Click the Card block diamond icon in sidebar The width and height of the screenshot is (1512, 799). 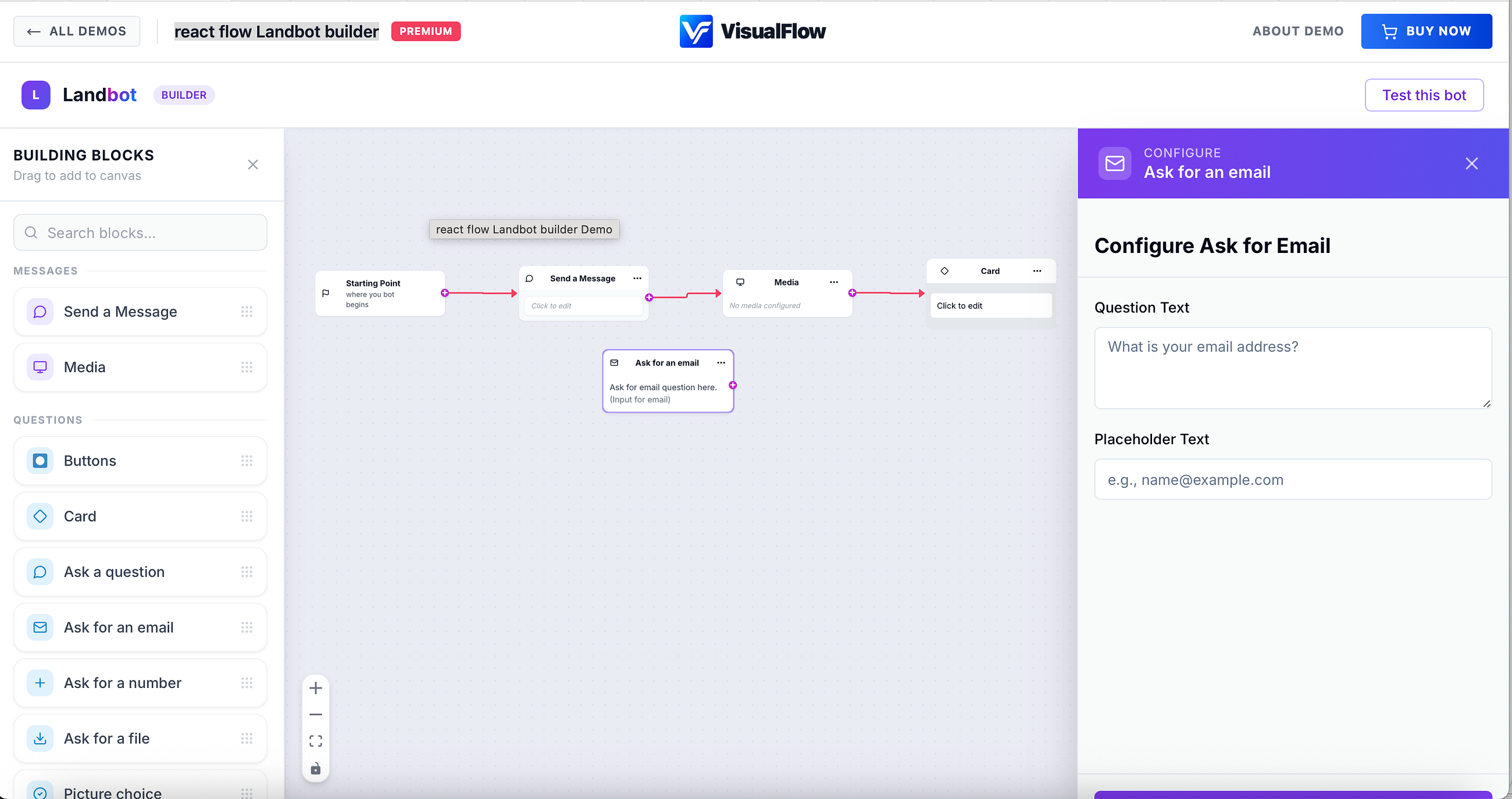pos(40,516)
